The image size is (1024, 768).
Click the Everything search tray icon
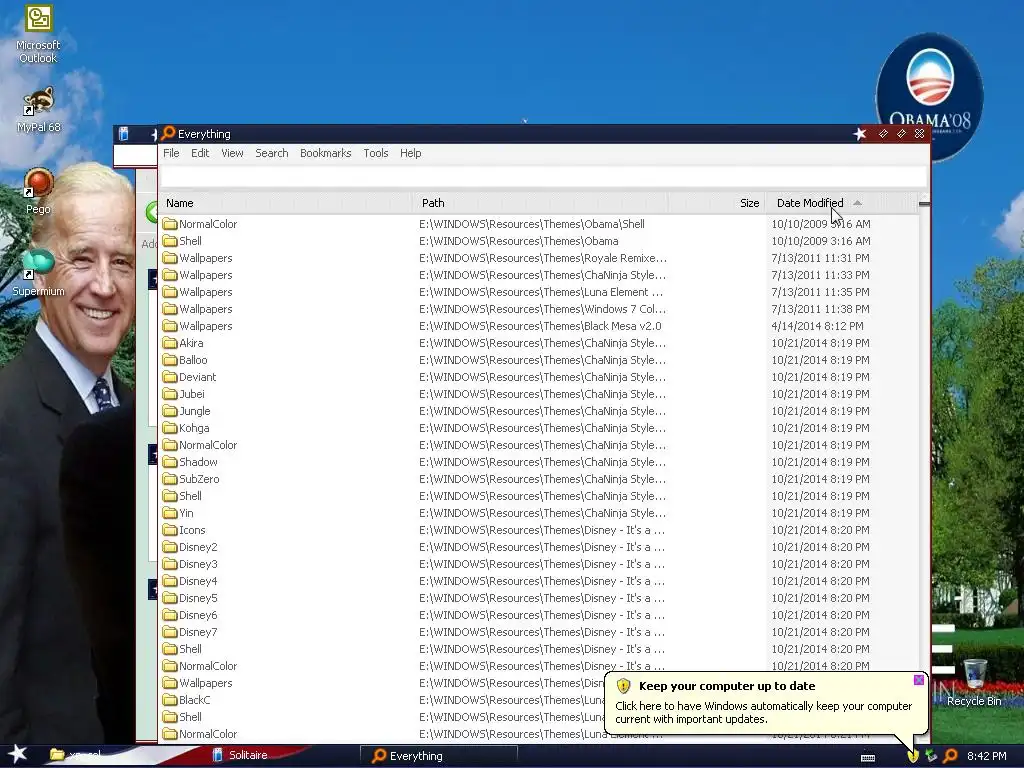click(x=950, y=756)
